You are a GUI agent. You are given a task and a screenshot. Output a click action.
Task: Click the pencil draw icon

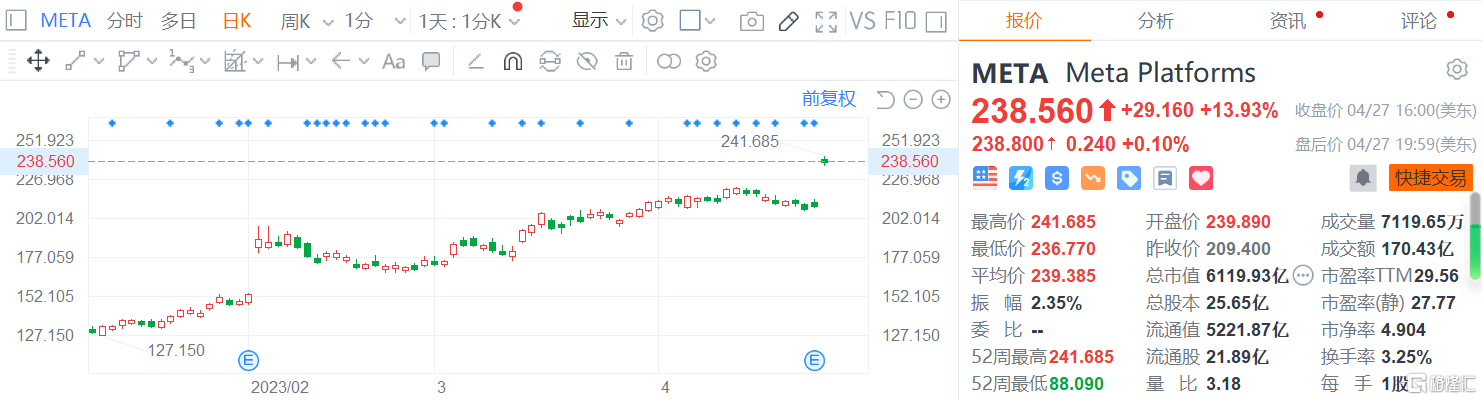point(789,21)
